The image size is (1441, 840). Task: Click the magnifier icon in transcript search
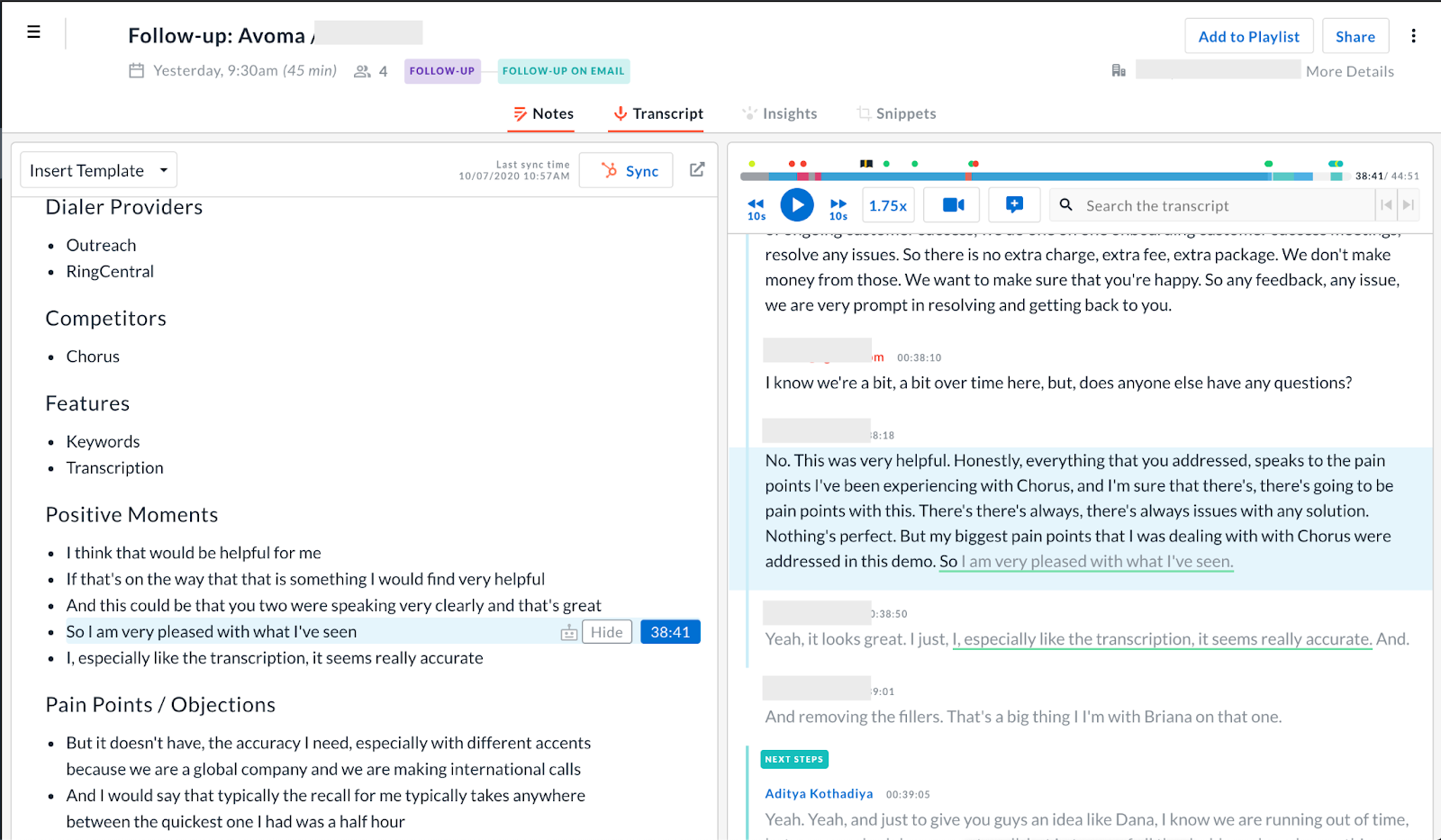(x=1066, y=205)
